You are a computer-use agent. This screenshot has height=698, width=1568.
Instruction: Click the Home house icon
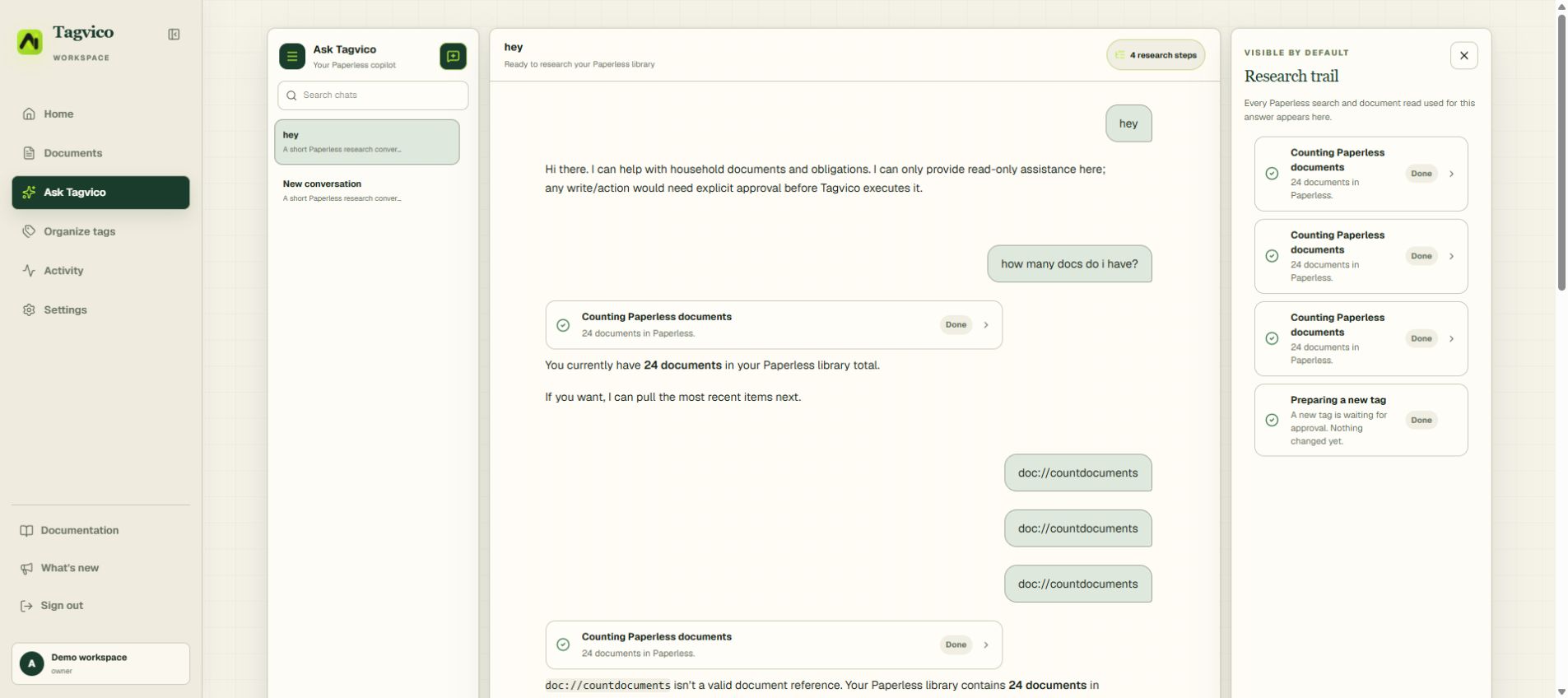[x=29, y=114]
